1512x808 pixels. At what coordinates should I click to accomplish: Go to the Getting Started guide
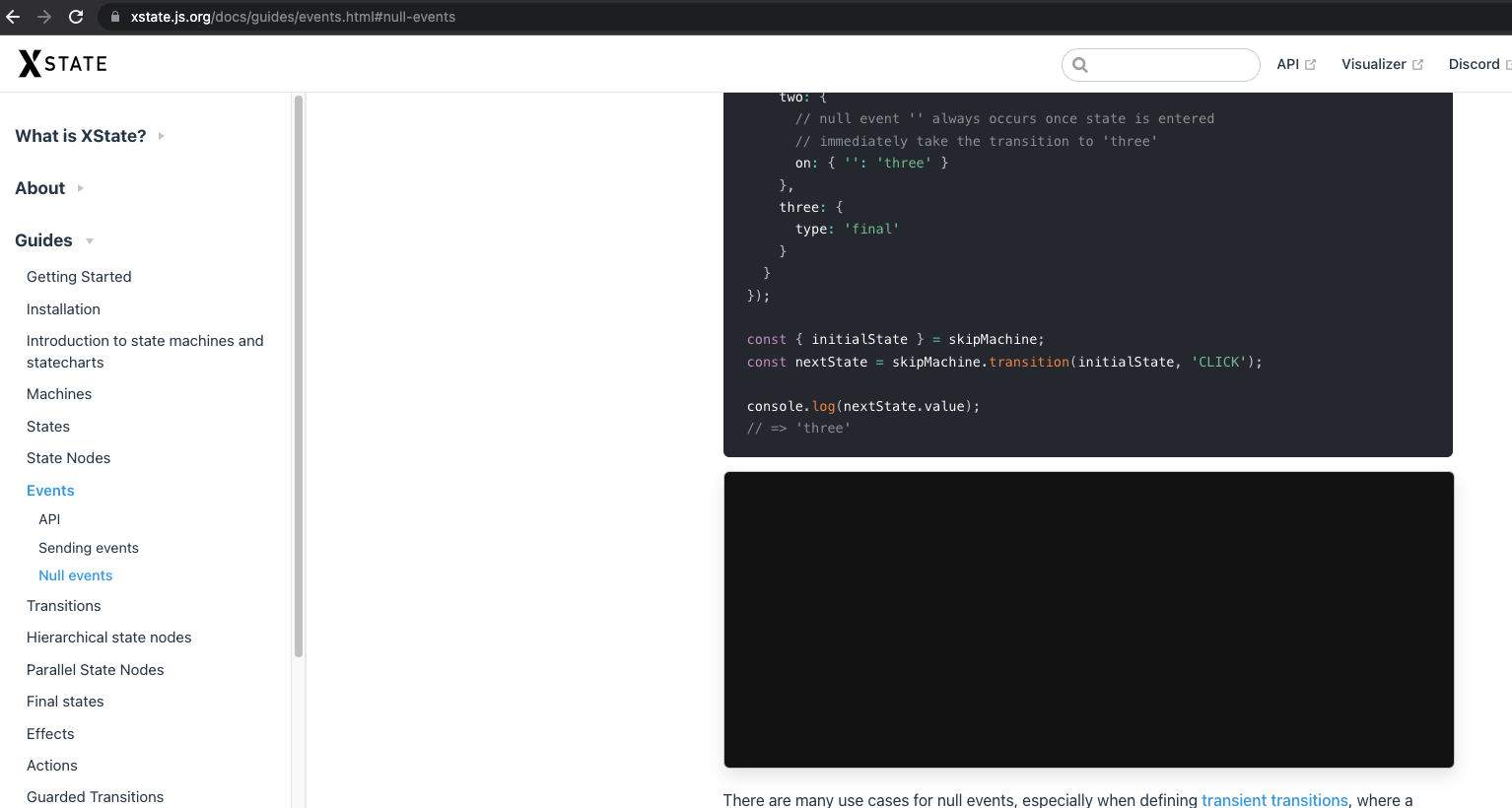pyautogui.click(x=79, y=277)
